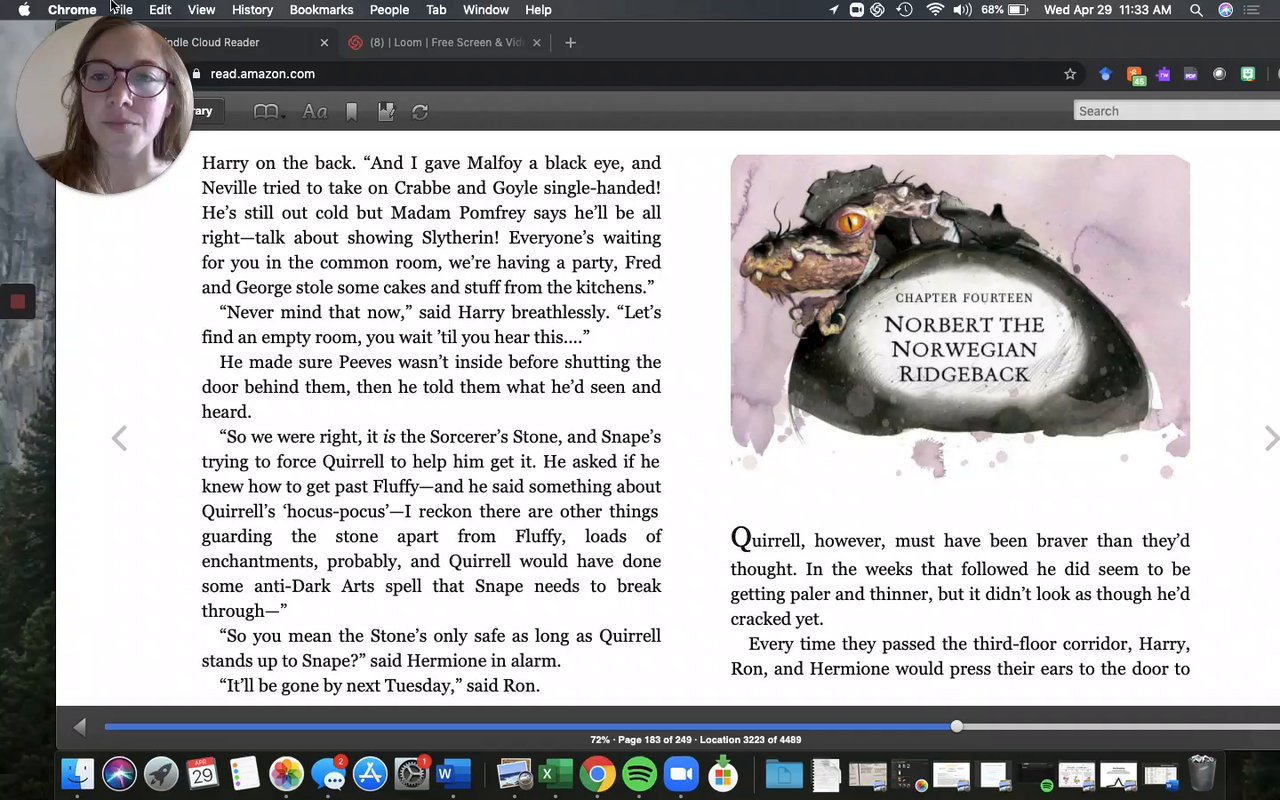Click the back arrow beside progress bar

click(x=80, y=727)
